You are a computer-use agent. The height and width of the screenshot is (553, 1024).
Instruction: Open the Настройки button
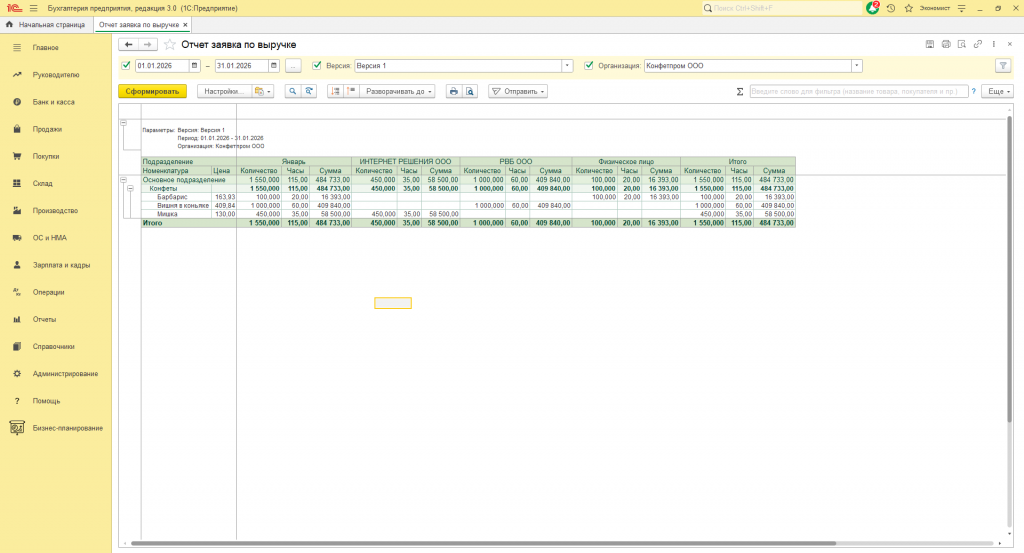click(x=223, y=91)
